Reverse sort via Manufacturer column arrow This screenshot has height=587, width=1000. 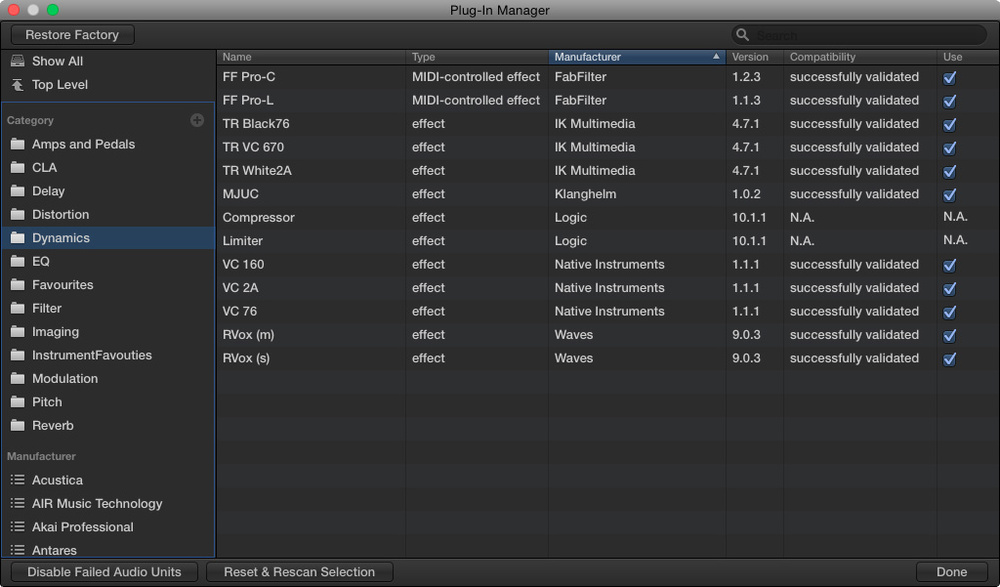[716, 56]
